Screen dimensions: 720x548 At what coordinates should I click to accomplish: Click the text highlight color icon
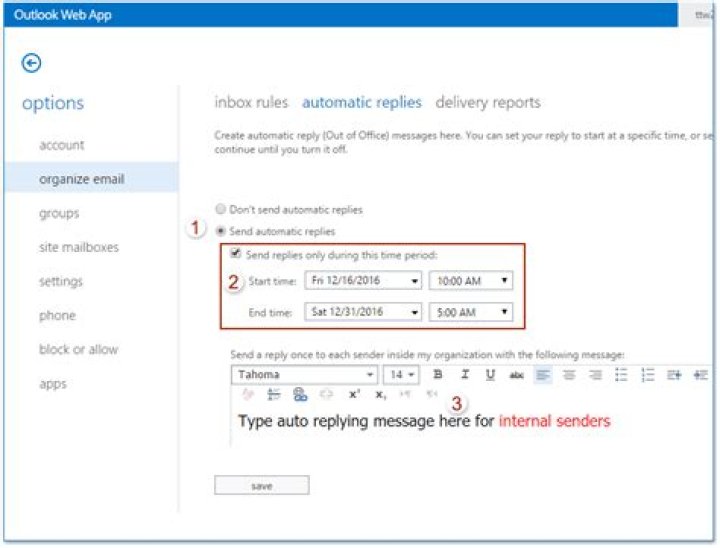pos(248,394)
